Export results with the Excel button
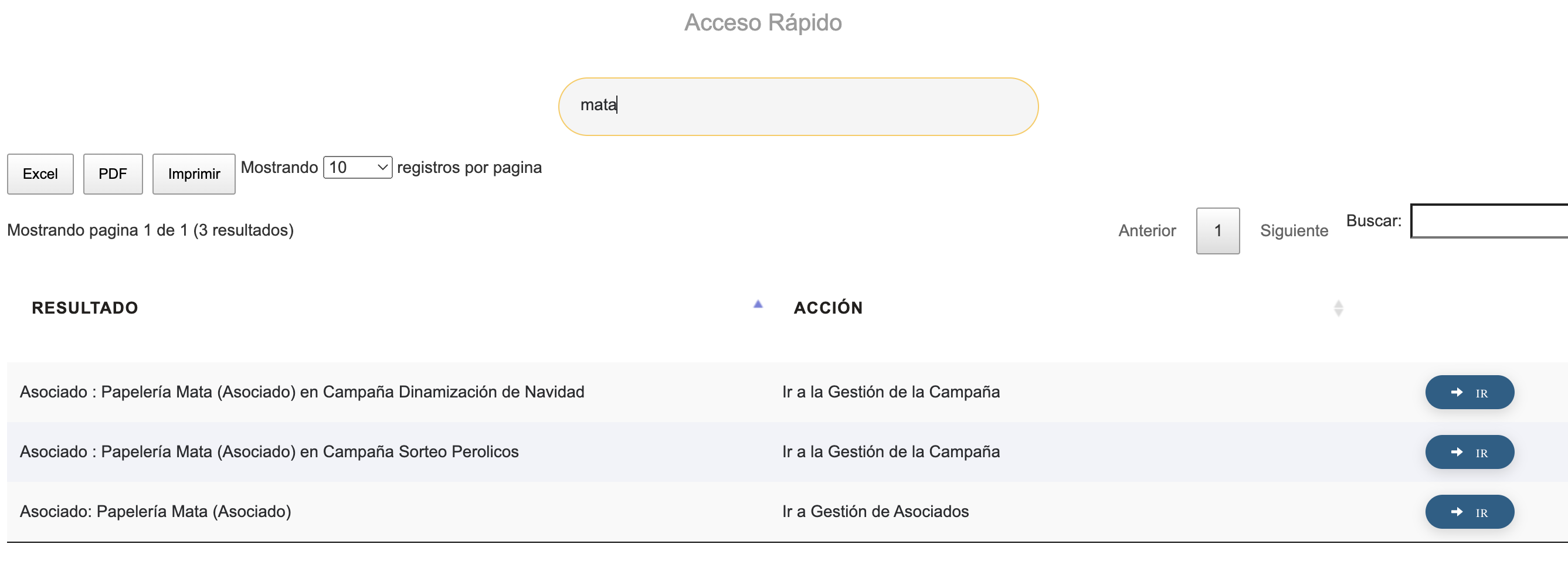 point(40,174)
